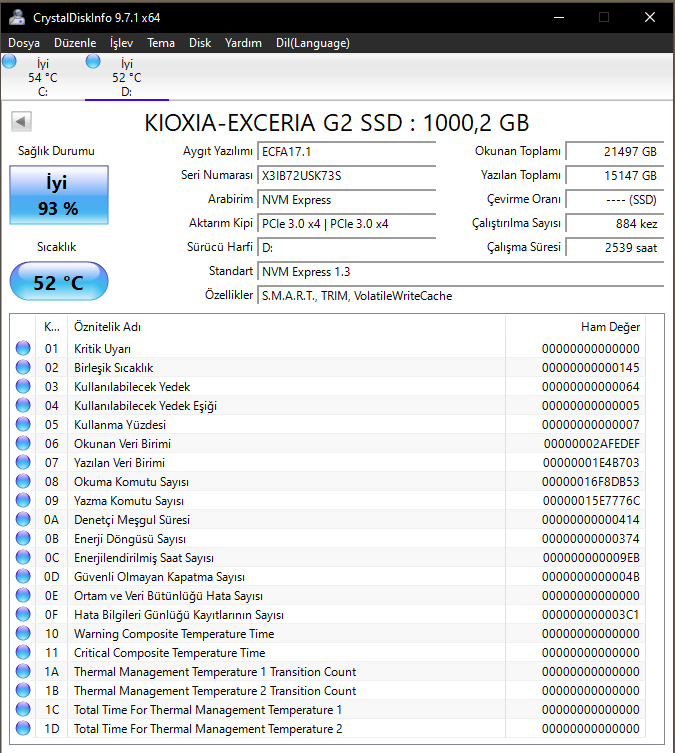Click status orb for Kullanma Yüzdesi row

coord(23,425)
